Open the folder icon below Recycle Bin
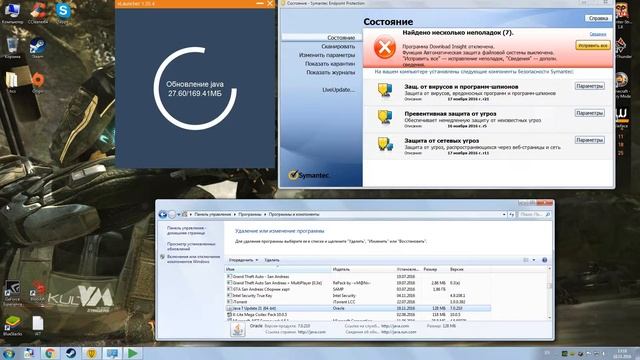This screenshot has height=360, width=640. tap(12, 82)
